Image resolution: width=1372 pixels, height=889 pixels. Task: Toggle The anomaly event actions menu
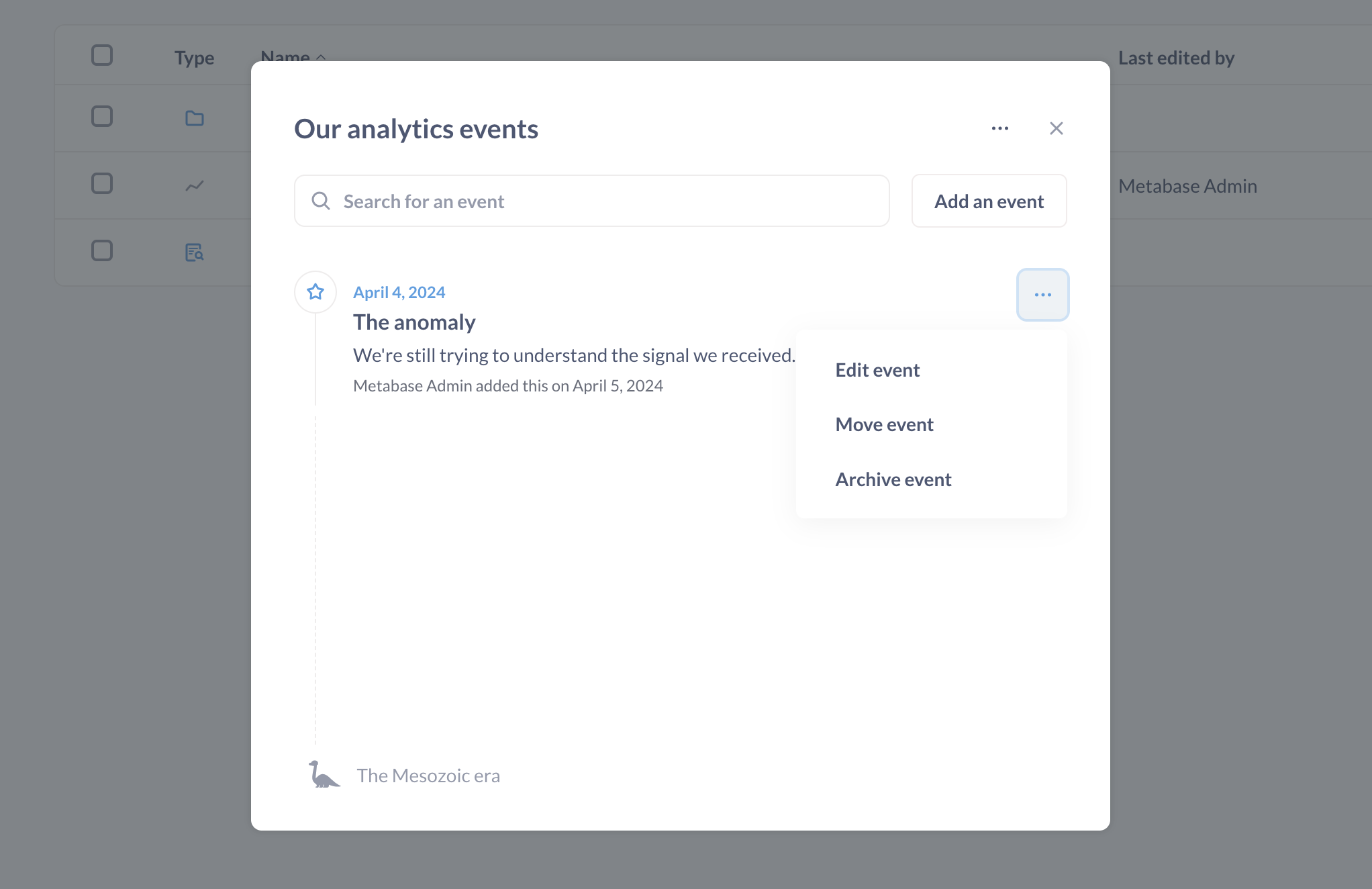(1043, 295)
